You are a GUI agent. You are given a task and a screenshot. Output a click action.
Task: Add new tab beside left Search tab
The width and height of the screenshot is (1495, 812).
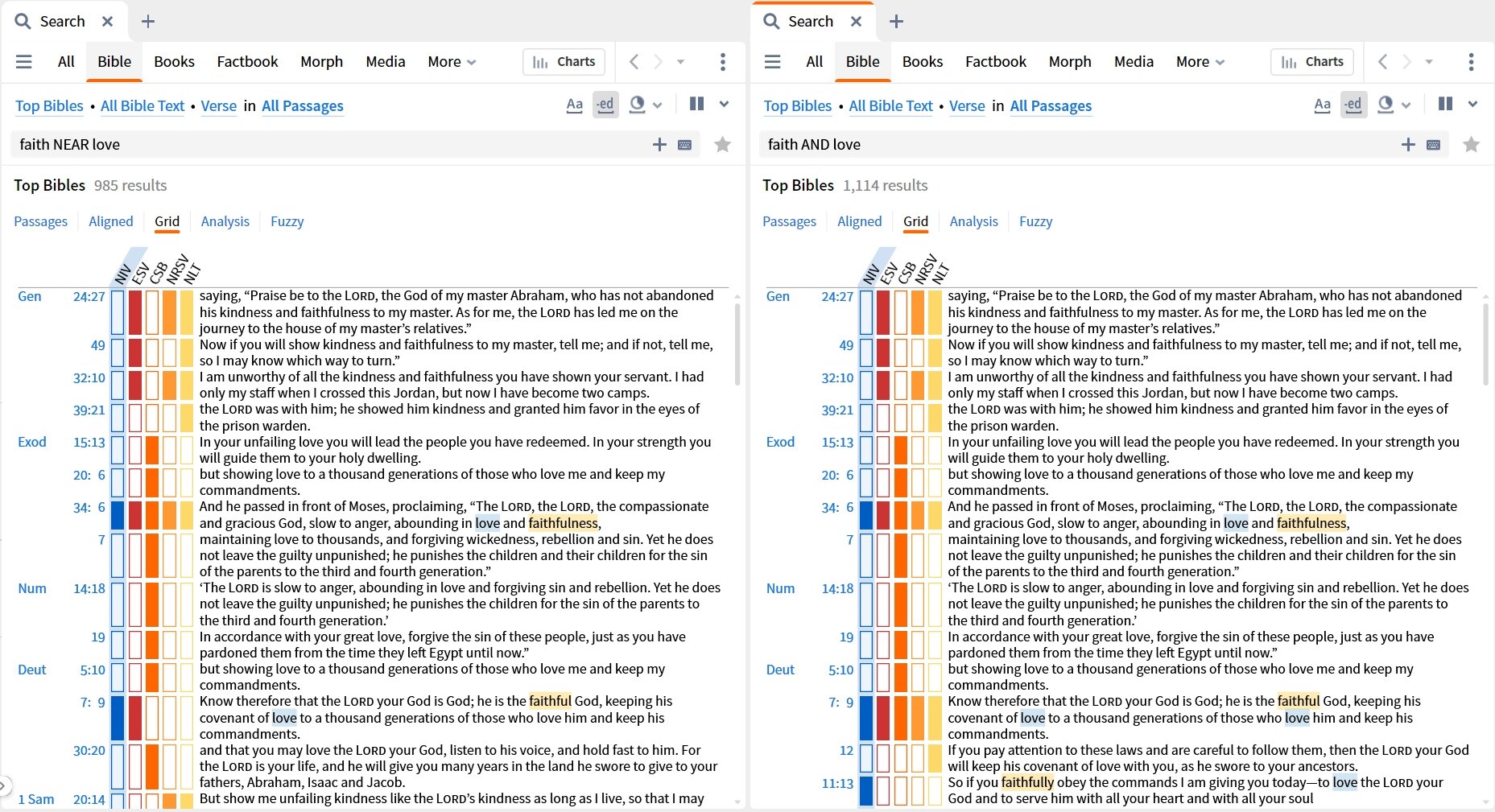coord(148,22)
